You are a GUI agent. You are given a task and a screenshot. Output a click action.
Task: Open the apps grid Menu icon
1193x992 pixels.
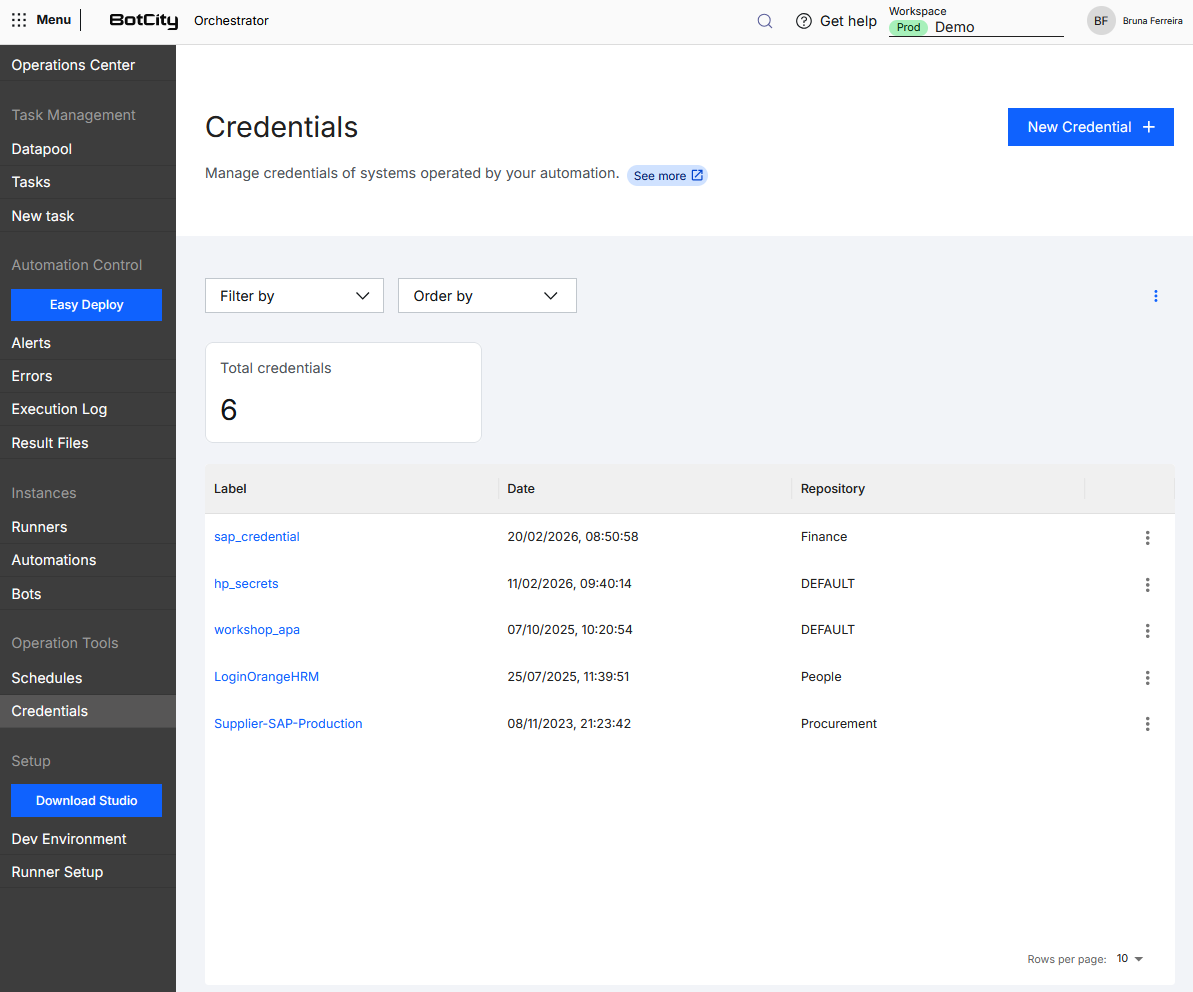click(x=19, y=21)
